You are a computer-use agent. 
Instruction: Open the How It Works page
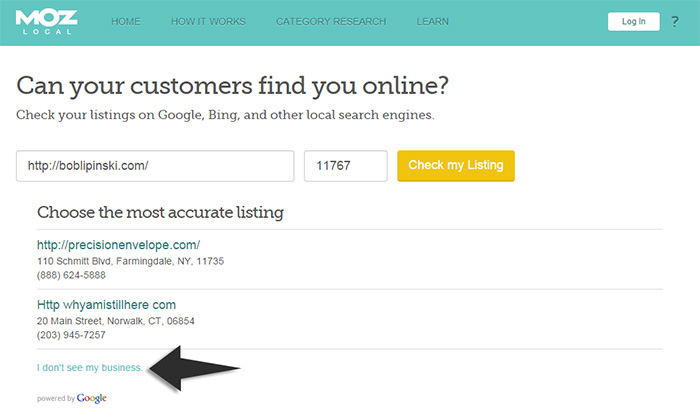coord(208,21)
